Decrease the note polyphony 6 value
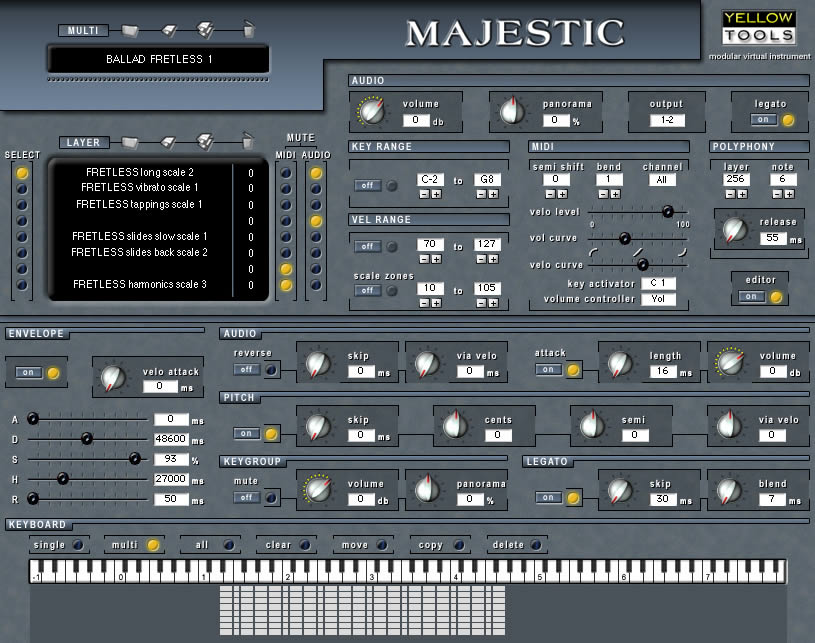815x643 pixels. coord(777,194)
